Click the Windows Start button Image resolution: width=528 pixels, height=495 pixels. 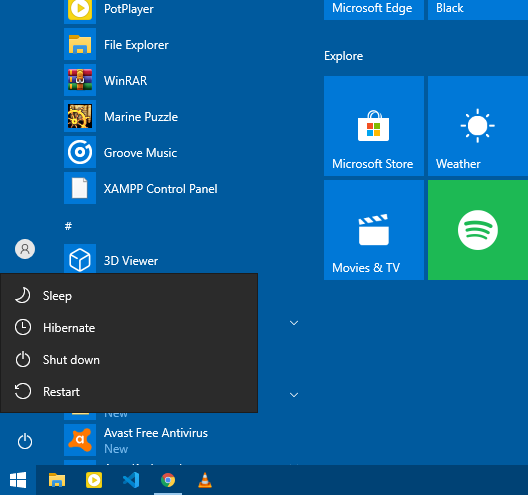(18, 480)
